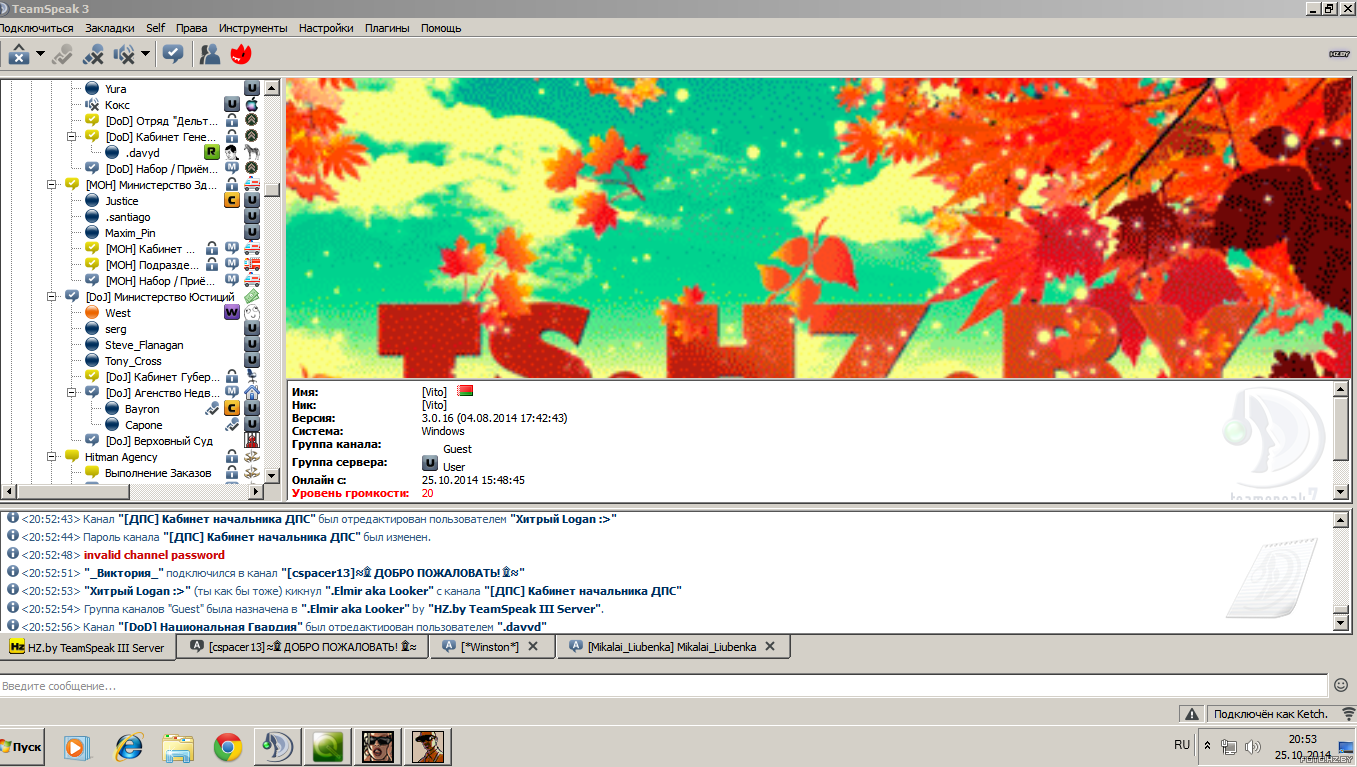Select the Выполнение Заказов channel

point(158,473)
